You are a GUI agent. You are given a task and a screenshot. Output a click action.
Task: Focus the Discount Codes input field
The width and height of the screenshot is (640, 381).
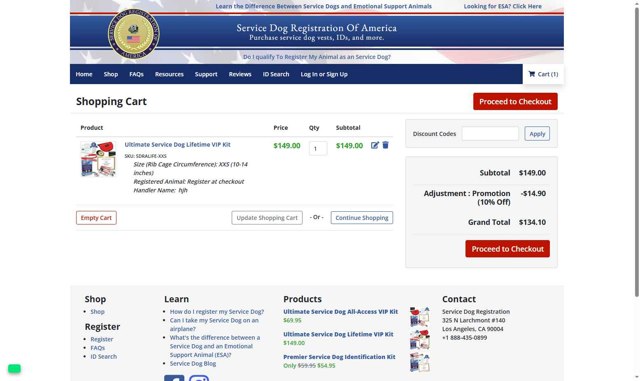pyautogui.click(x=490, y=134)
